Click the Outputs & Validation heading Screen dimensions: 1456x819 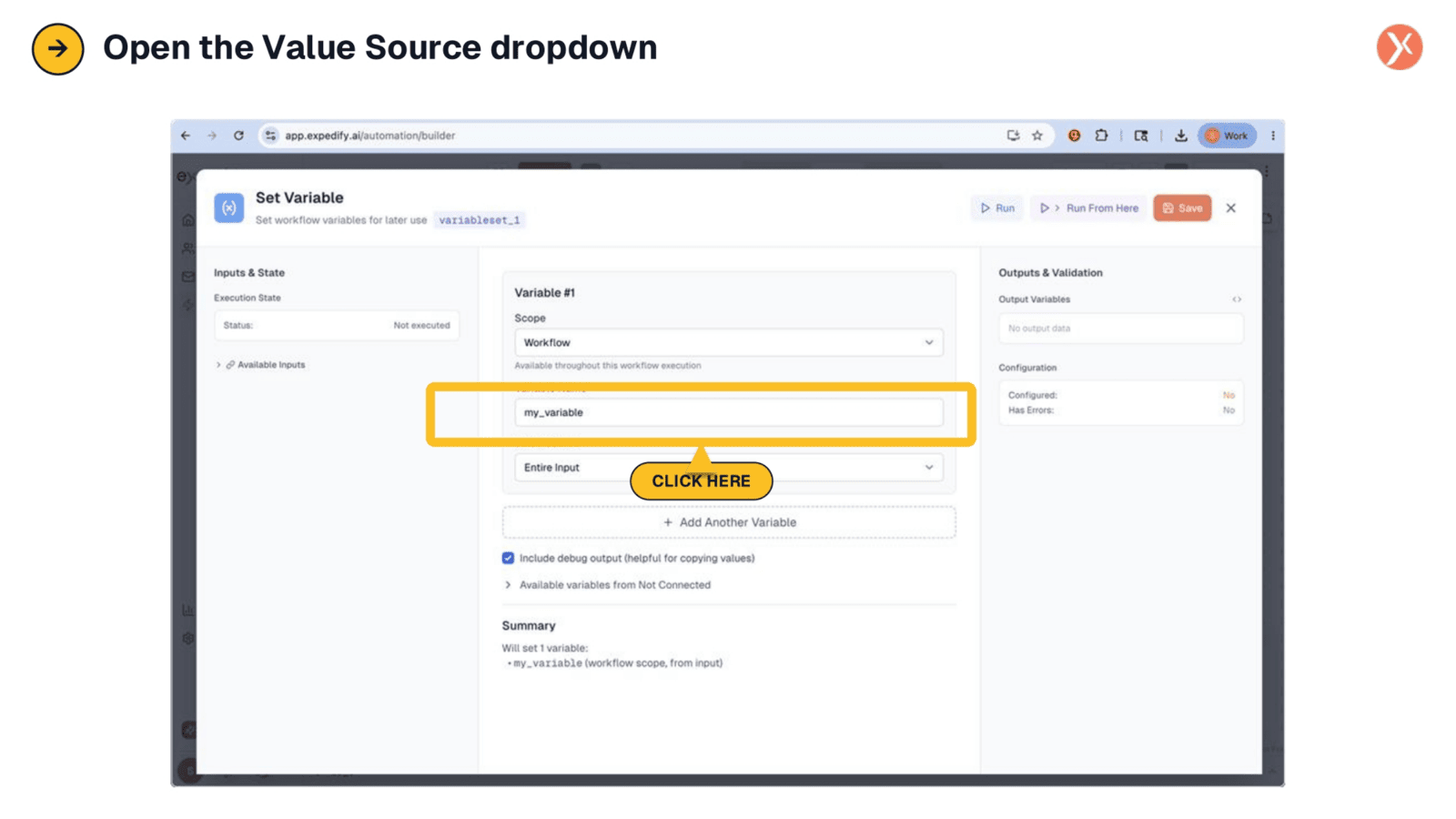(x=1050, y=273)
